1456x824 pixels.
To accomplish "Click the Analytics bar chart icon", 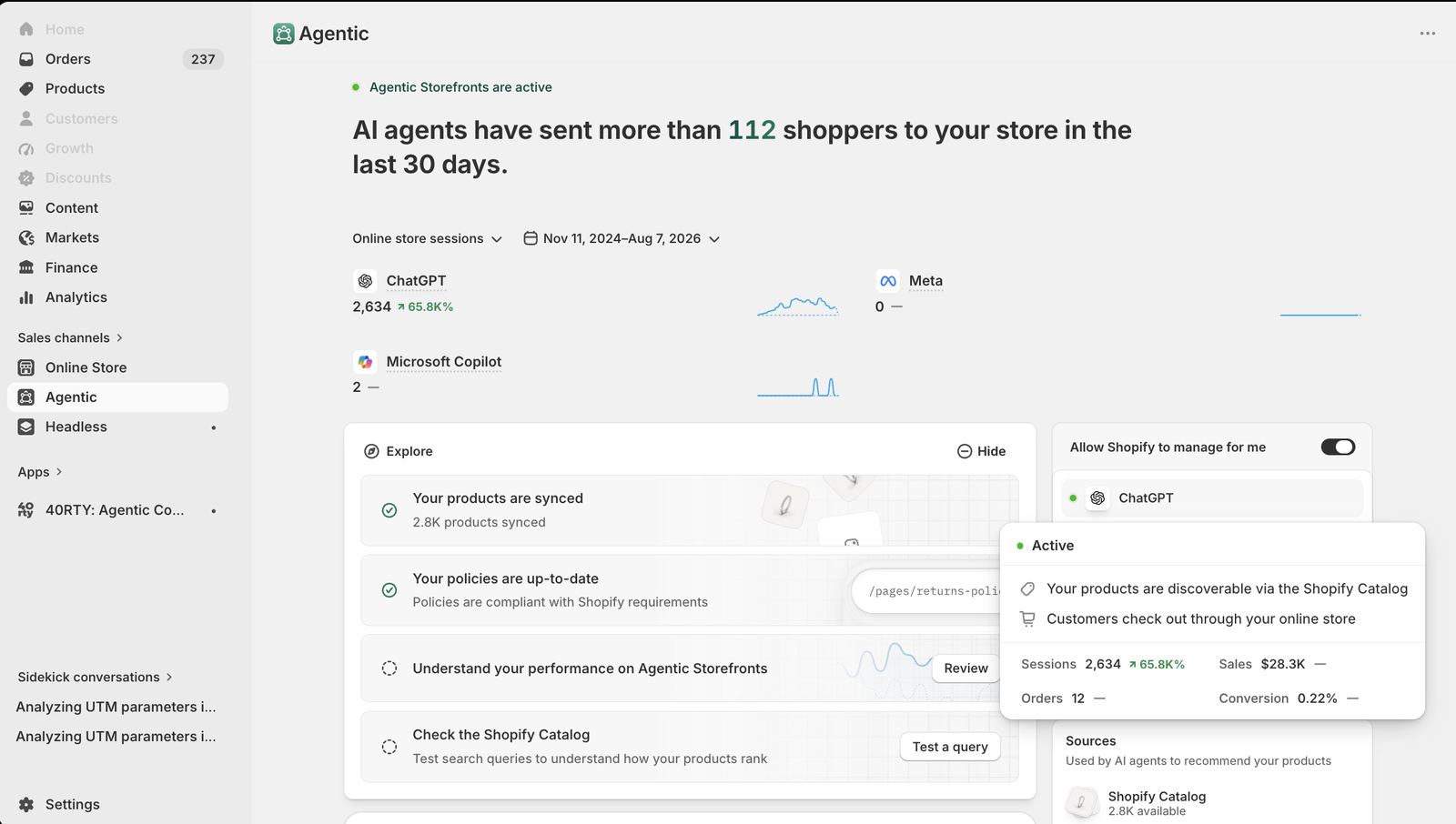I will click(26, 297).
